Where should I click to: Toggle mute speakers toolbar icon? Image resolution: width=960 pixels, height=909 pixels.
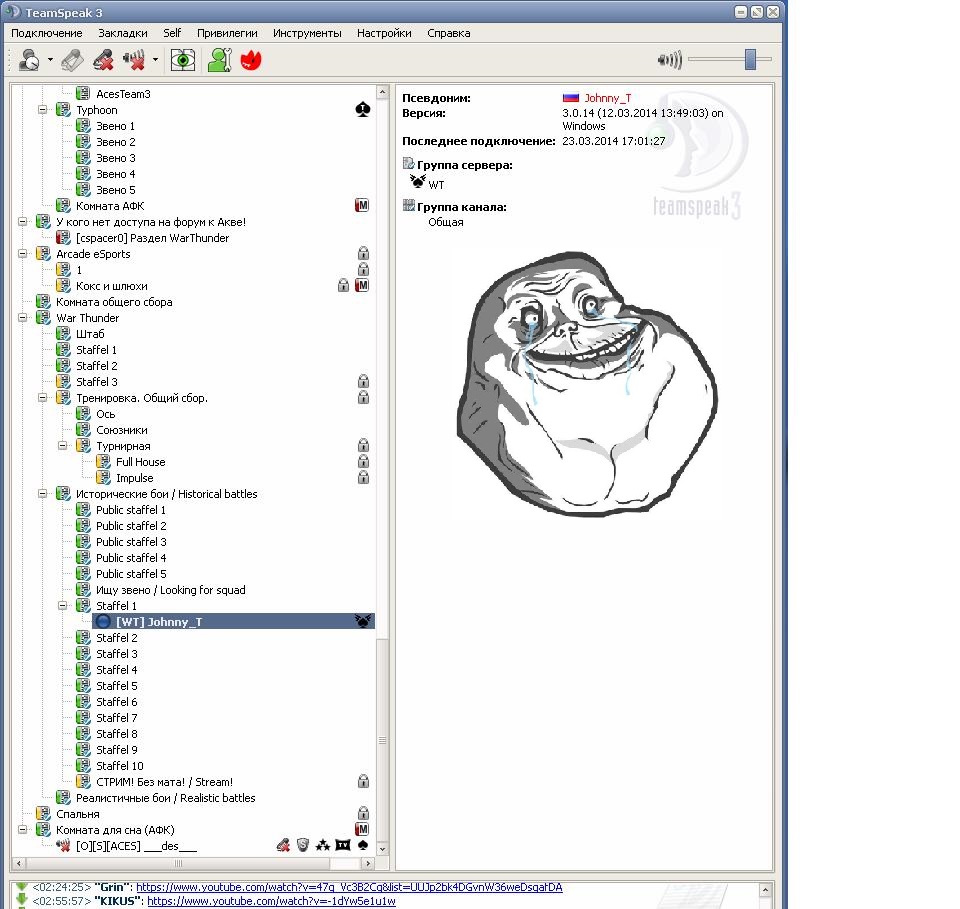tap(134, 60)
